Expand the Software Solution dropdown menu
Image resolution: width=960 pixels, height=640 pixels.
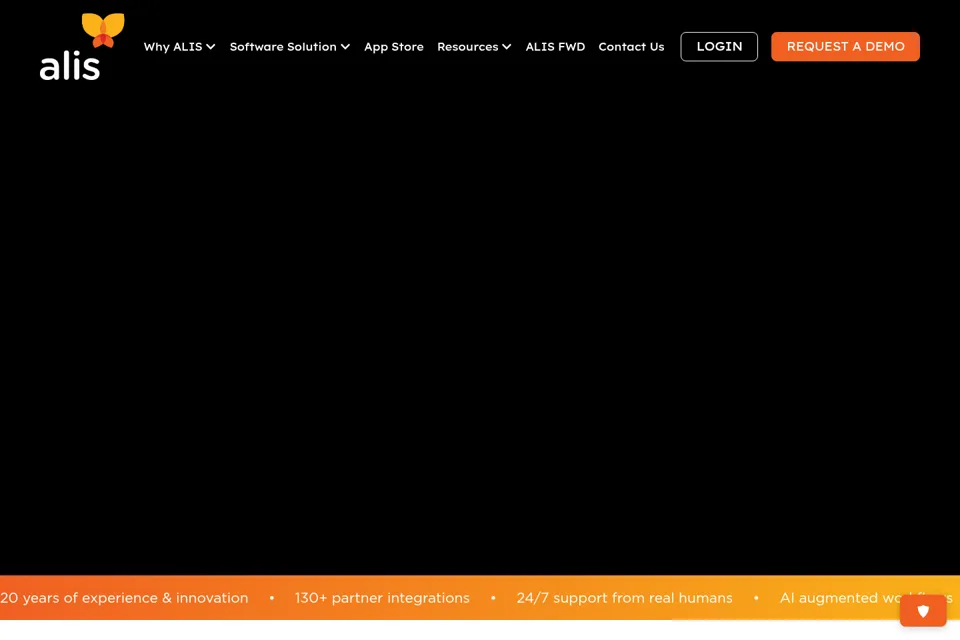290,47
